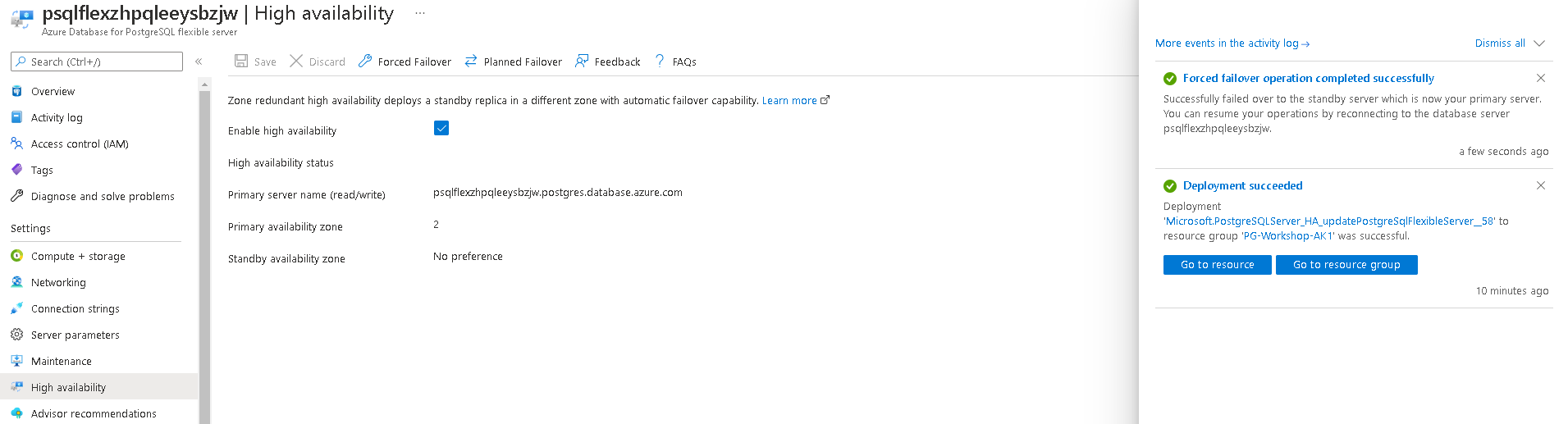Open Overview in the sidebar
The width and height of the screenshot is (1568, 424).
53,91
